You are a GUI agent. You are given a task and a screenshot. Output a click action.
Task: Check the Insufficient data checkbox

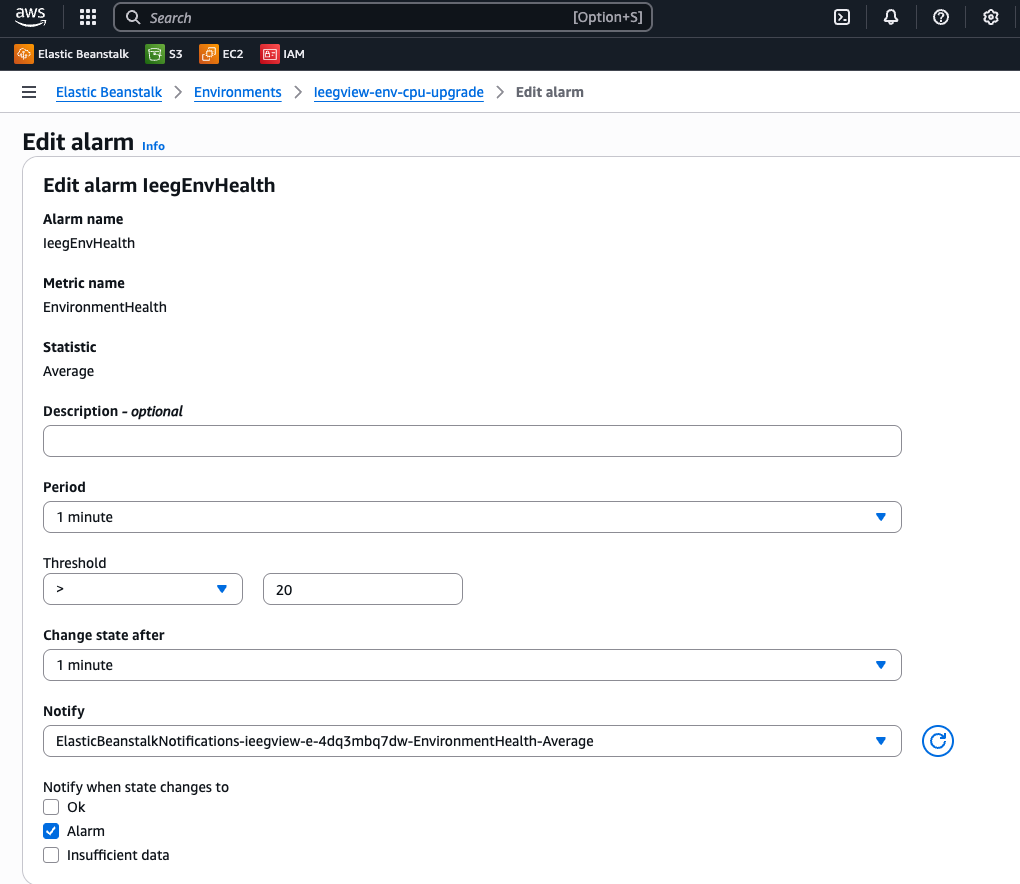tap(51, 855)
